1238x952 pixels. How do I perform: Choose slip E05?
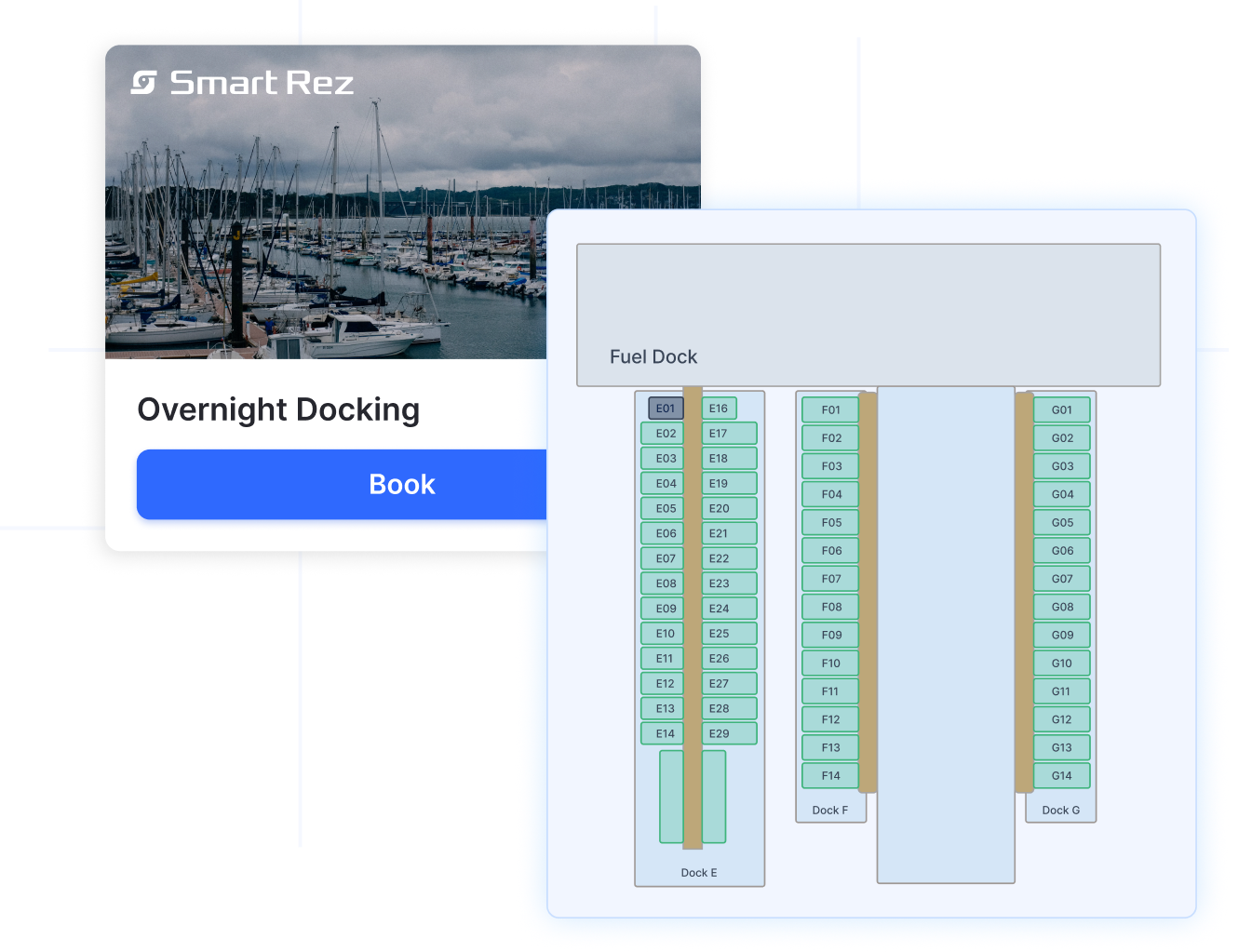[662, 509]
